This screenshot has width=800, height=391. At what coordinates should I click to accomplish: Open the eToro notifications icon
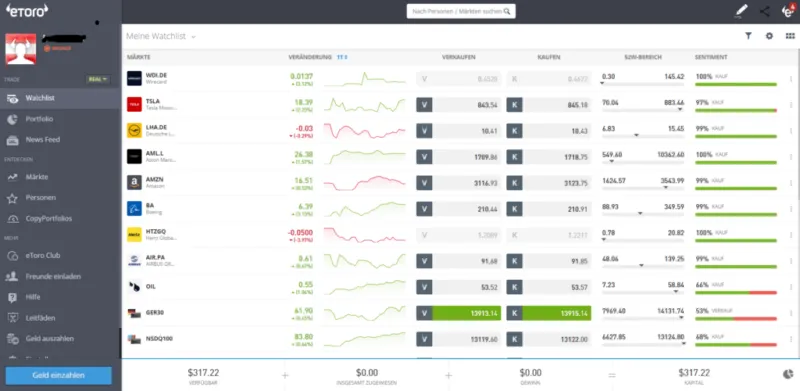point(788,11)
